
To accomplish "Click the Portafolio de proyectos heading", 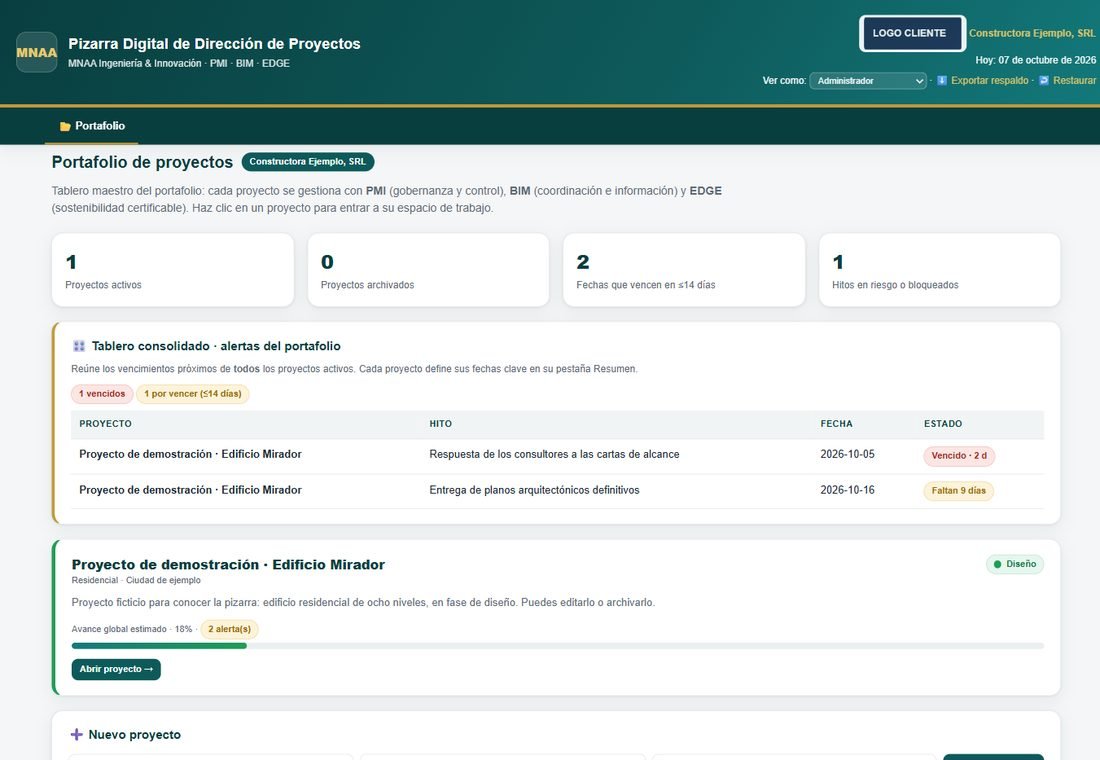I will tap(142, 162).
